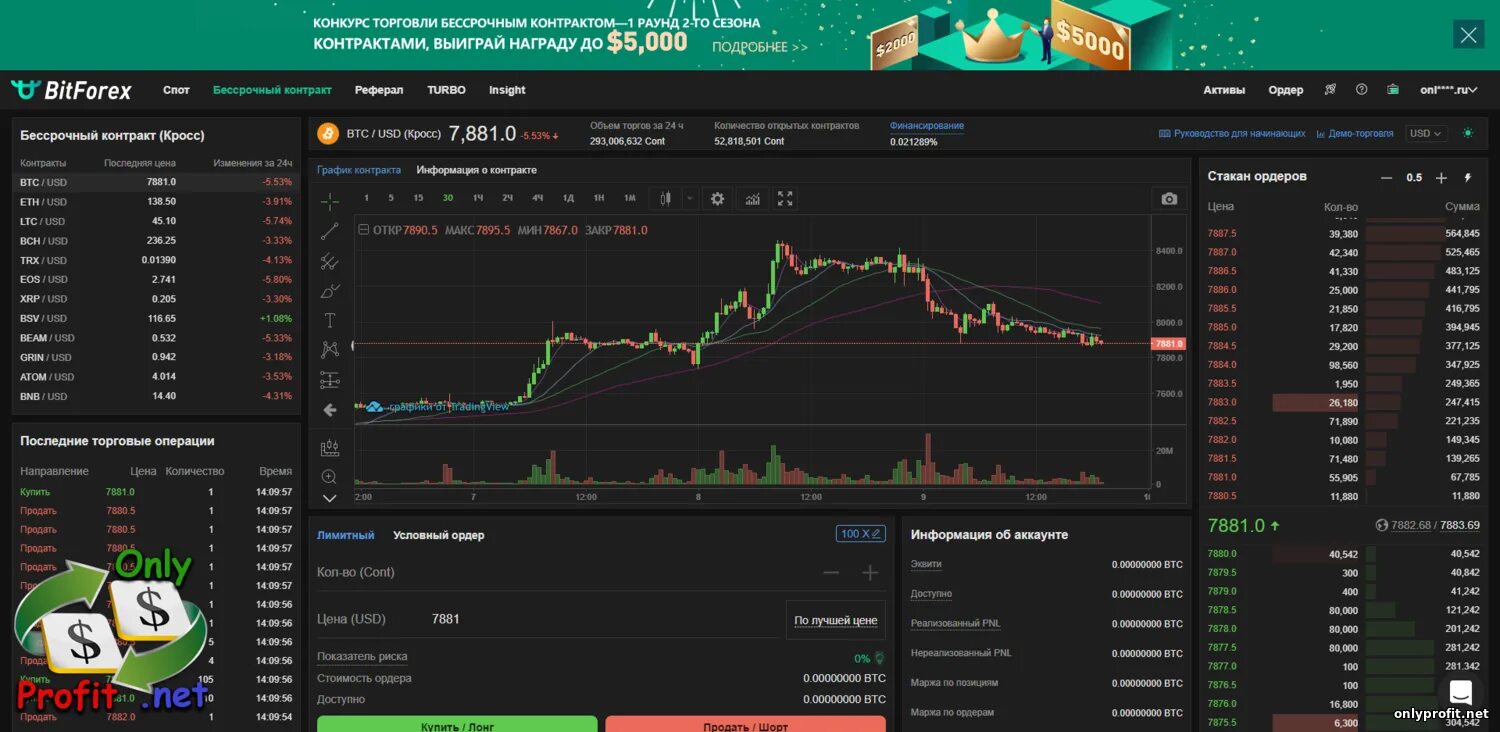1500x732 pixels.
Task: Select the 1Д daily timeframe
Action: point(568,198)
